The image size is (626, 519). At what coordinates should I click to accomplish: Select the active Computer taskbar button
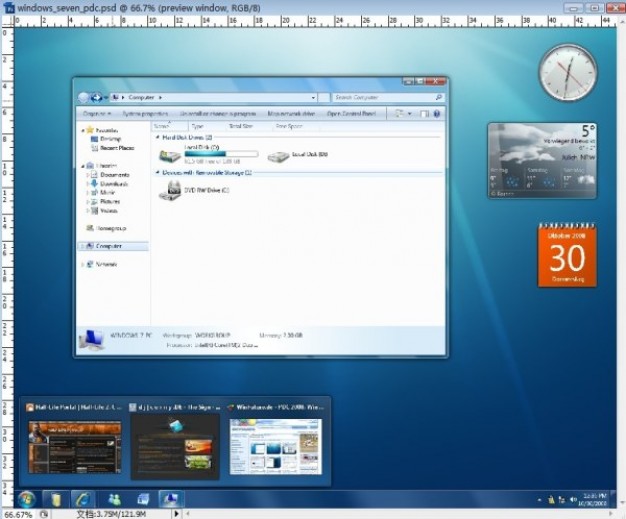click(x=171, y=499)
